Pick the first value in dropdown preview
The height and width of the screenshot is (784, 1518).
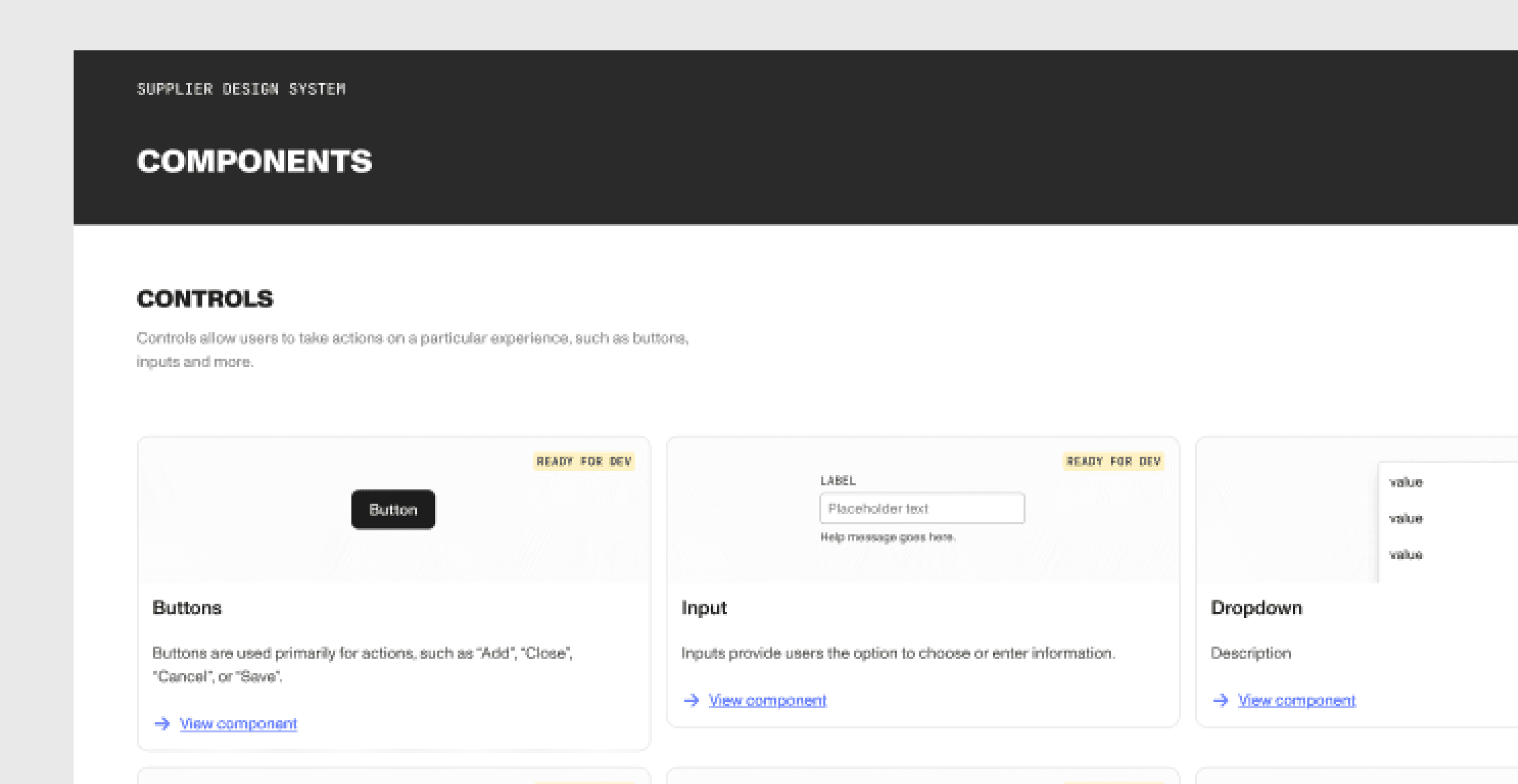1406,482
